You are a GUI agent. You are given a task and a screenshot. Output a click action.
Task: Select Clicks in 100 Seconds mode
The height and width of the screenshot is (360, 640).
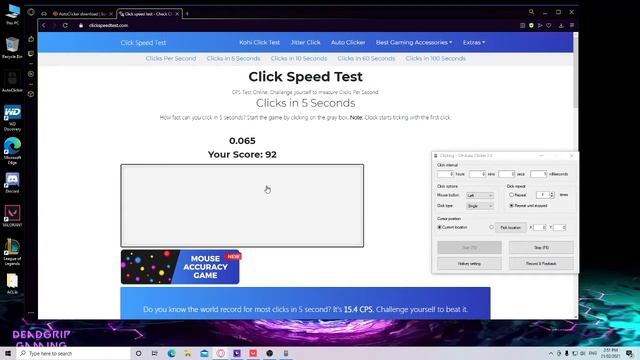[436, 59]
